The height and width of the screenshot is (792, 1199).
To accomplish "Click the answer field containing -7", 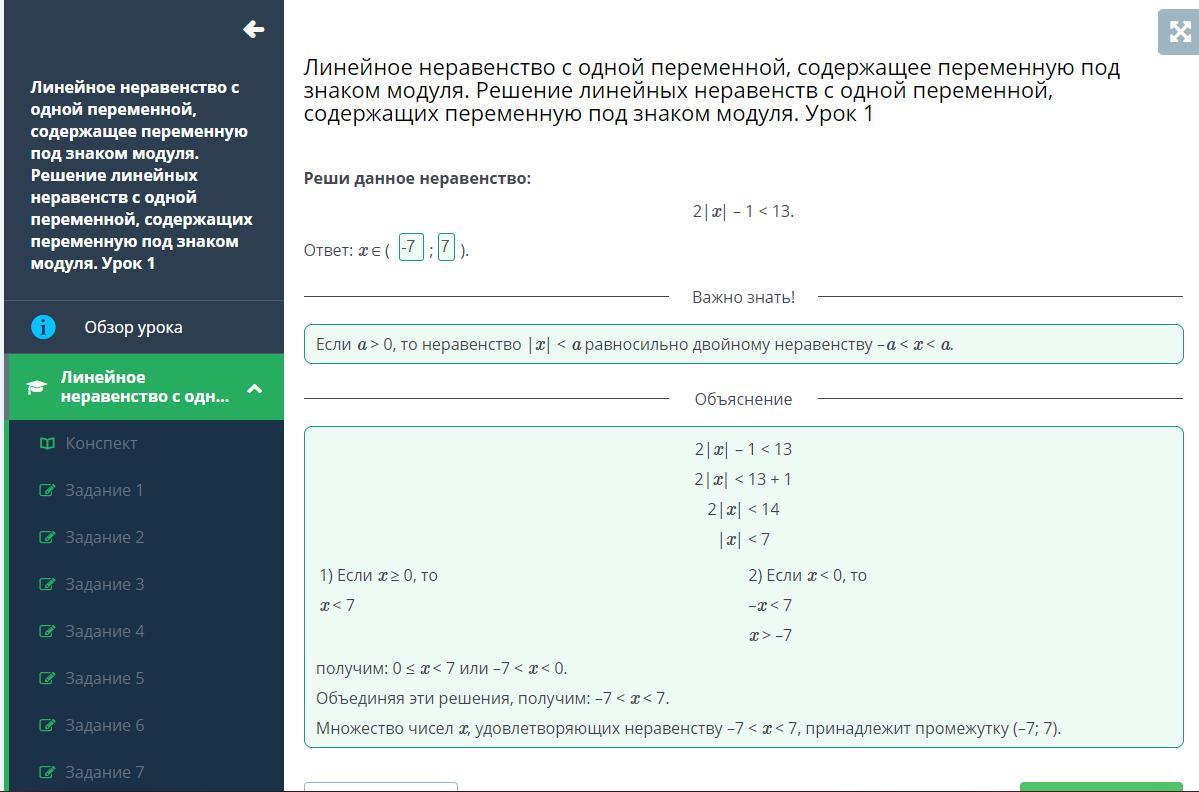I will (x=411, y=247).
